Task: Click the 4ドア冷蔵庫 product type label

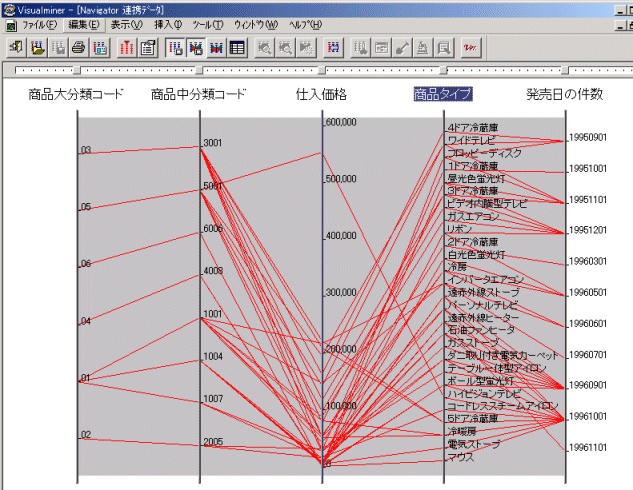Action: point(473,128)
